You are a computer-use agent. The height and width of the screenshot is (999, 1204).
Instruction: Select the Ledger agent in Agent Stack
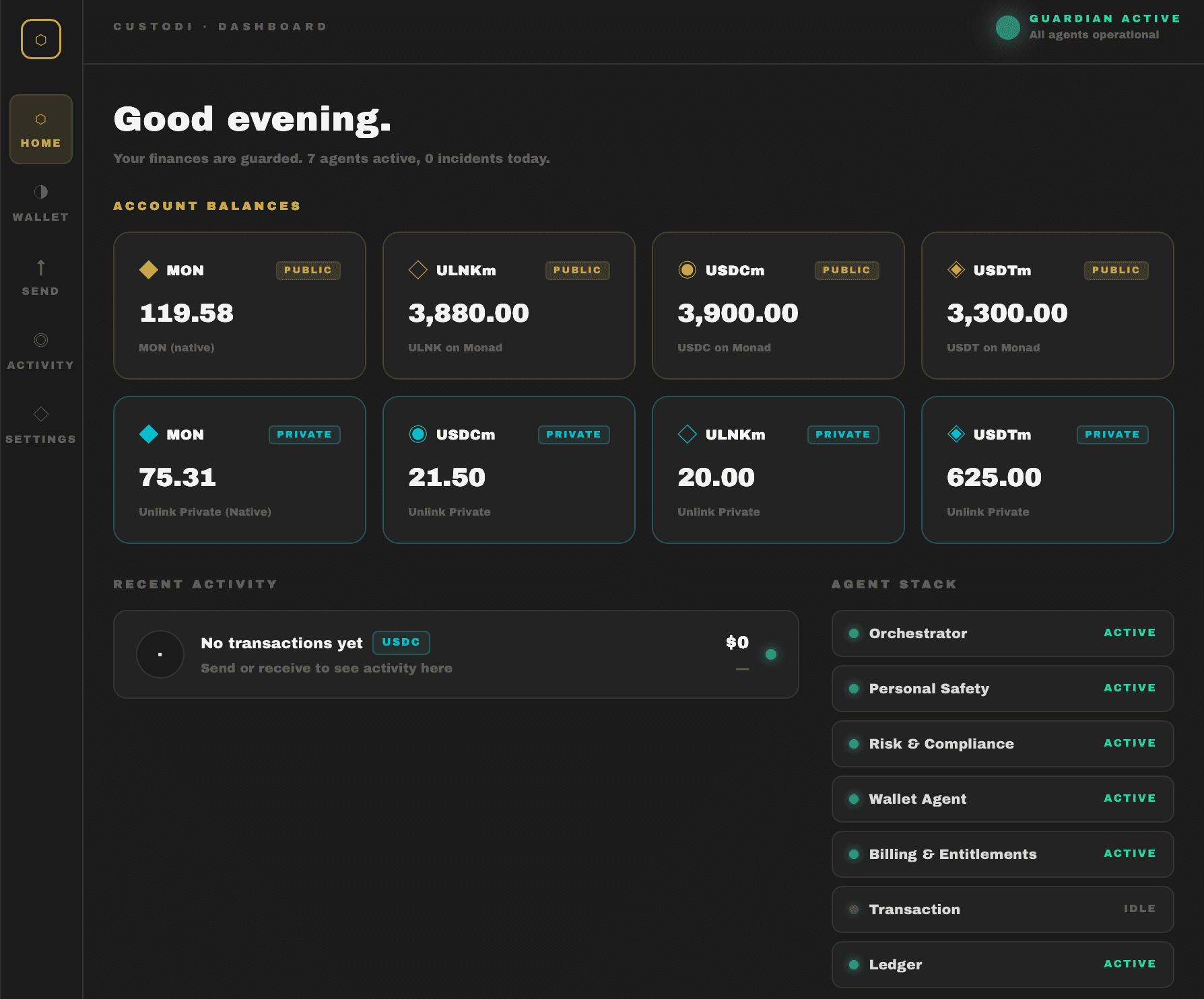1002,964
